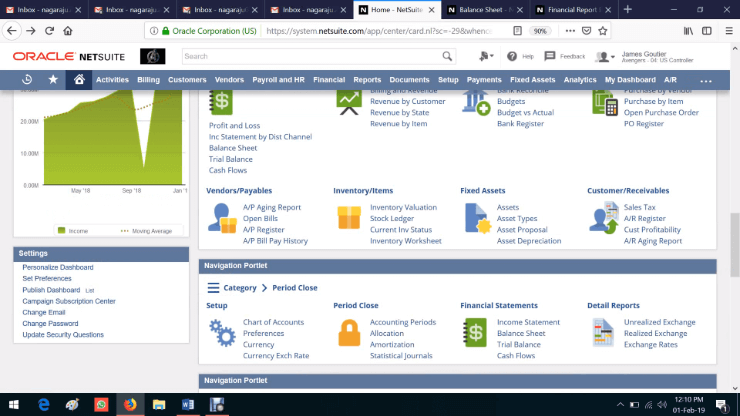Click the Income legend green swatch
The image size is (740, 416).
61,230
